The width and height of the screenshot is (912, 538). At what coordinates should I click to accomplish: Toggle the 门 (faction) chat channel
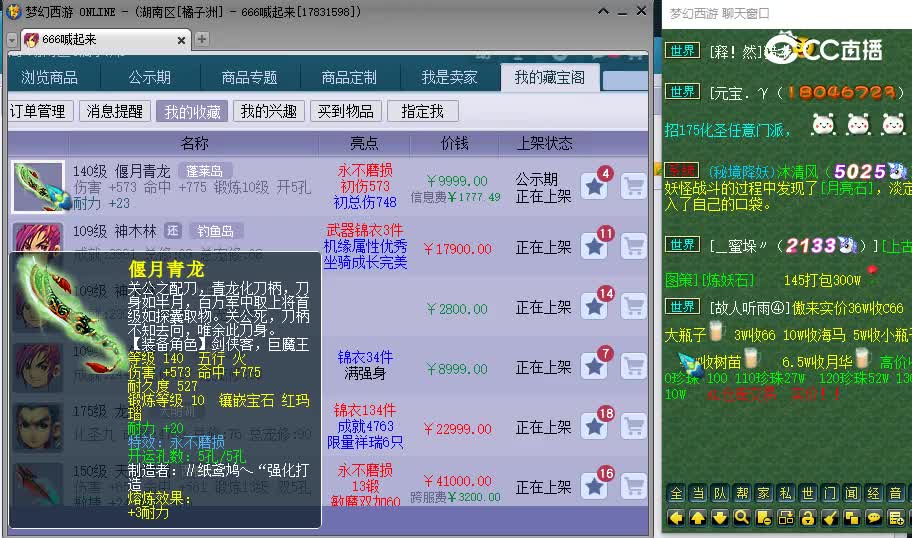pyautogui.click(x=829, y=494)
